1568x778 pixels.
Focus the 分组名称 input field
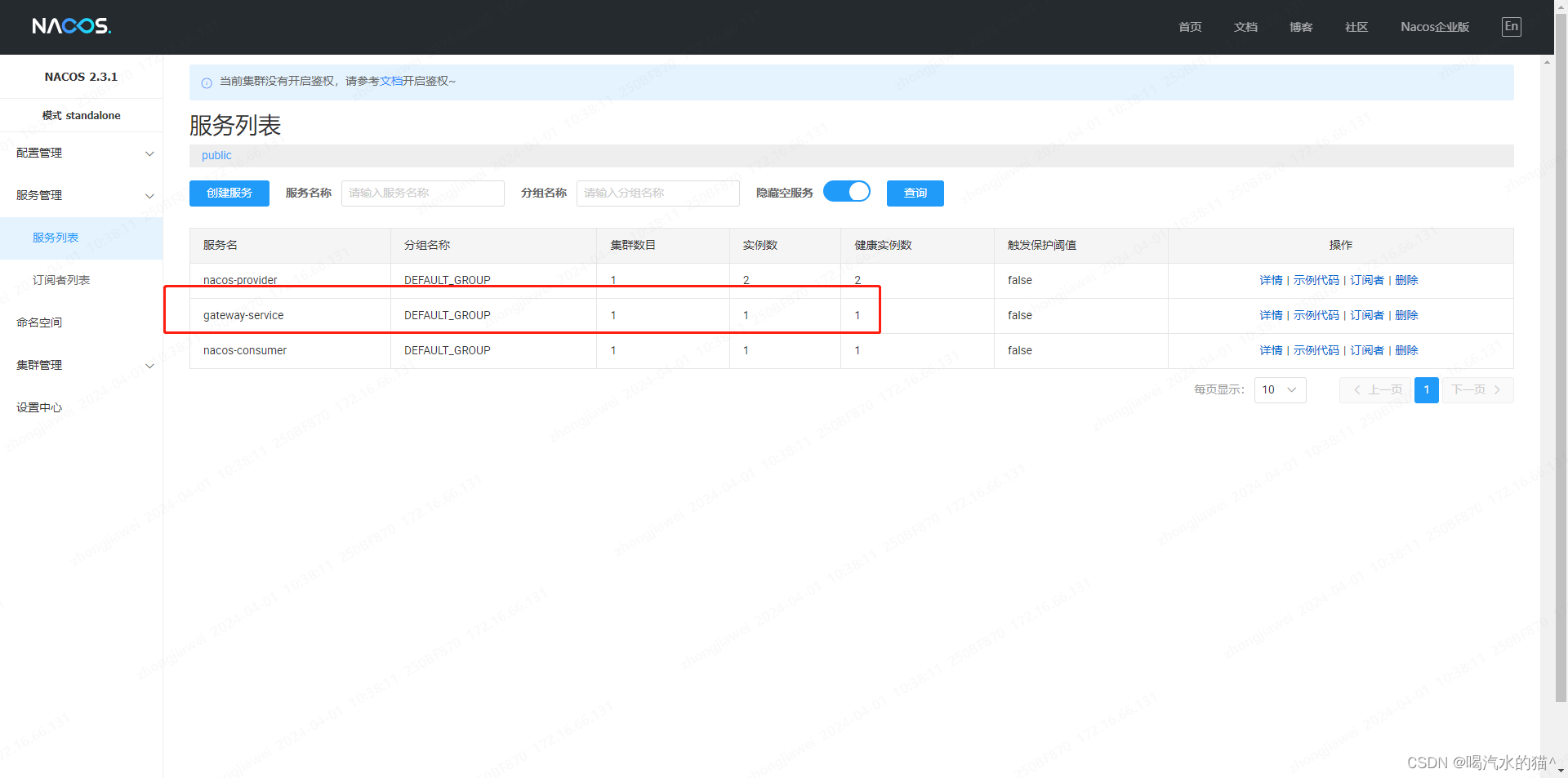click(658, 193)
